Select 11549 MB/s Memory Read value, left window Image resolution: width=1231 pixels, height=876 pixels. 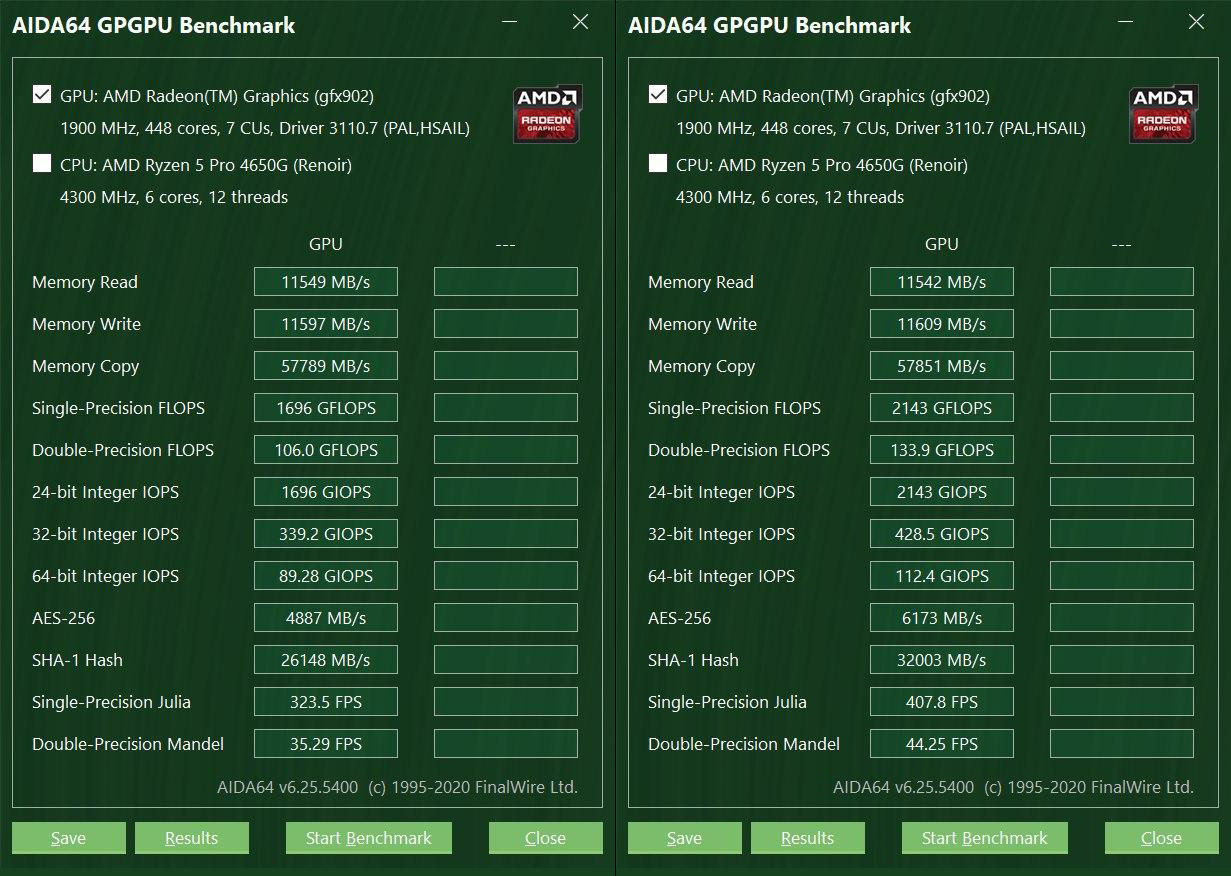(x=326, y=282)
